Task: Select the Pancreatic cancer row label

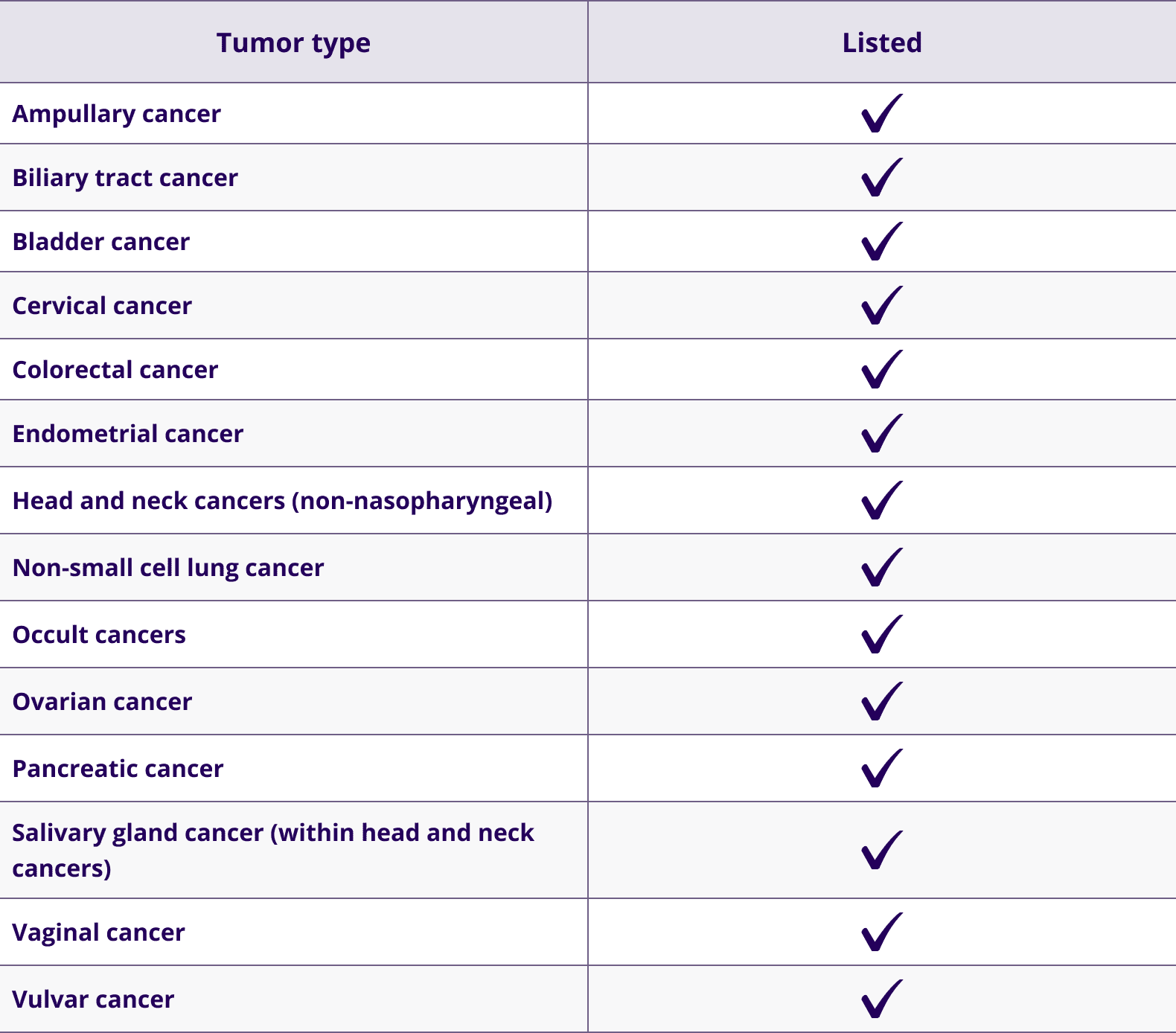Action: click(118, 769)
